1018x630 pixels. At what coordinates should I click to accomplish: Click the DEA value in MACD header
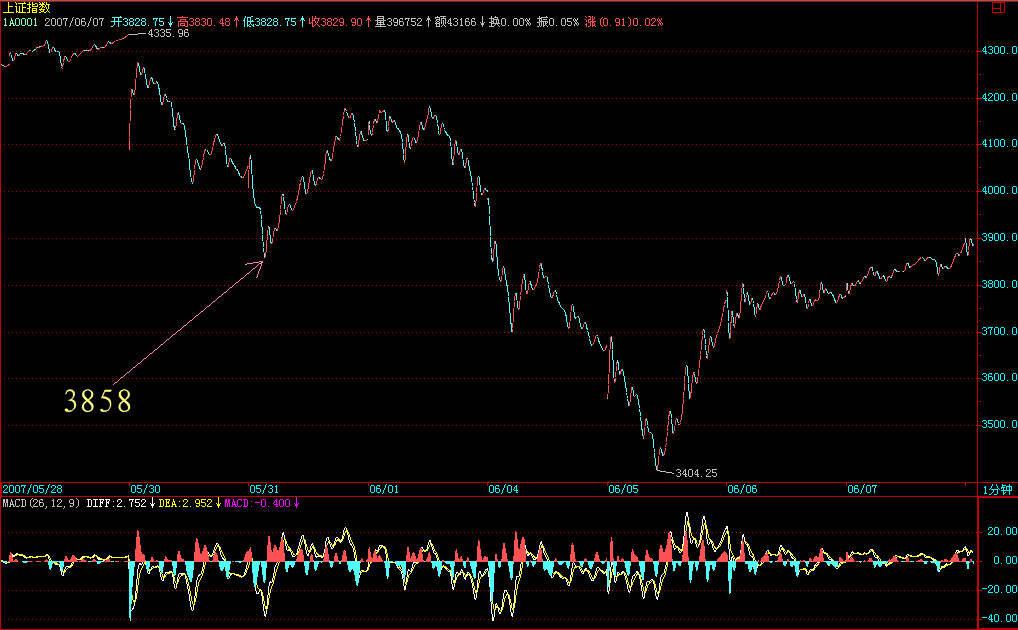tap(183, 503)
